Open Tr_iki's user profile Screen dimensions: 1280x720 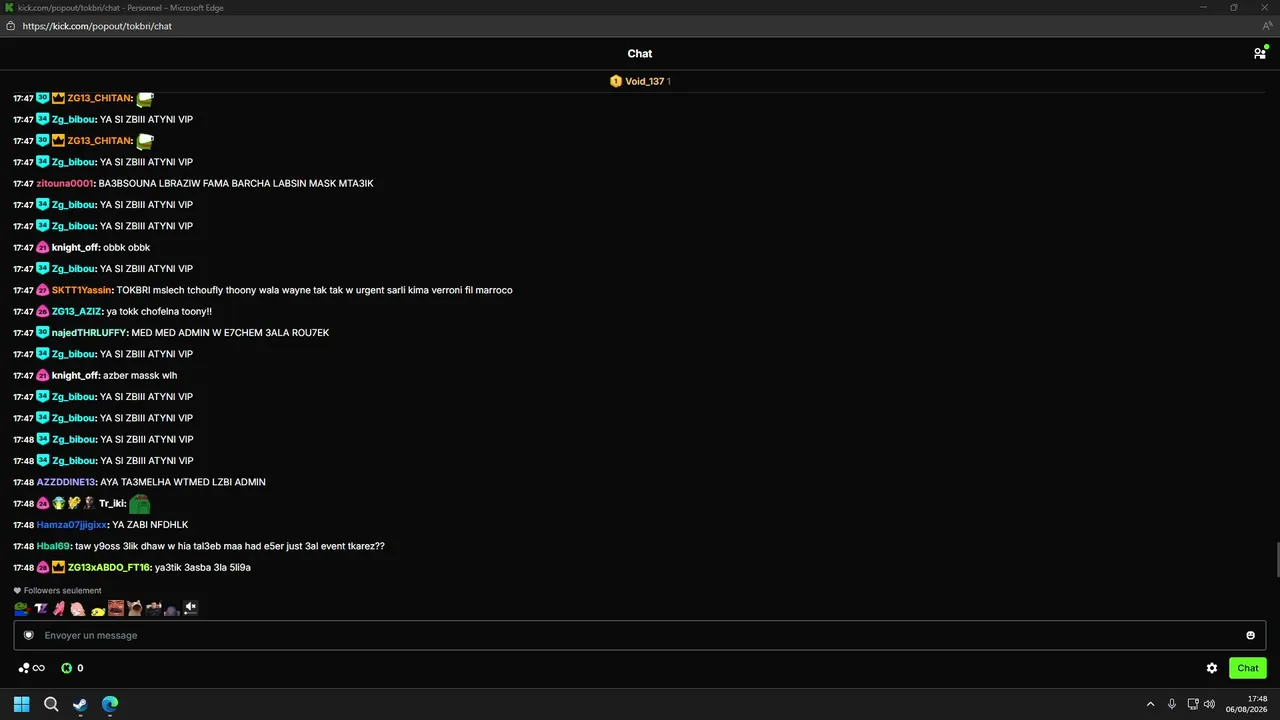[x=112, y=503]
